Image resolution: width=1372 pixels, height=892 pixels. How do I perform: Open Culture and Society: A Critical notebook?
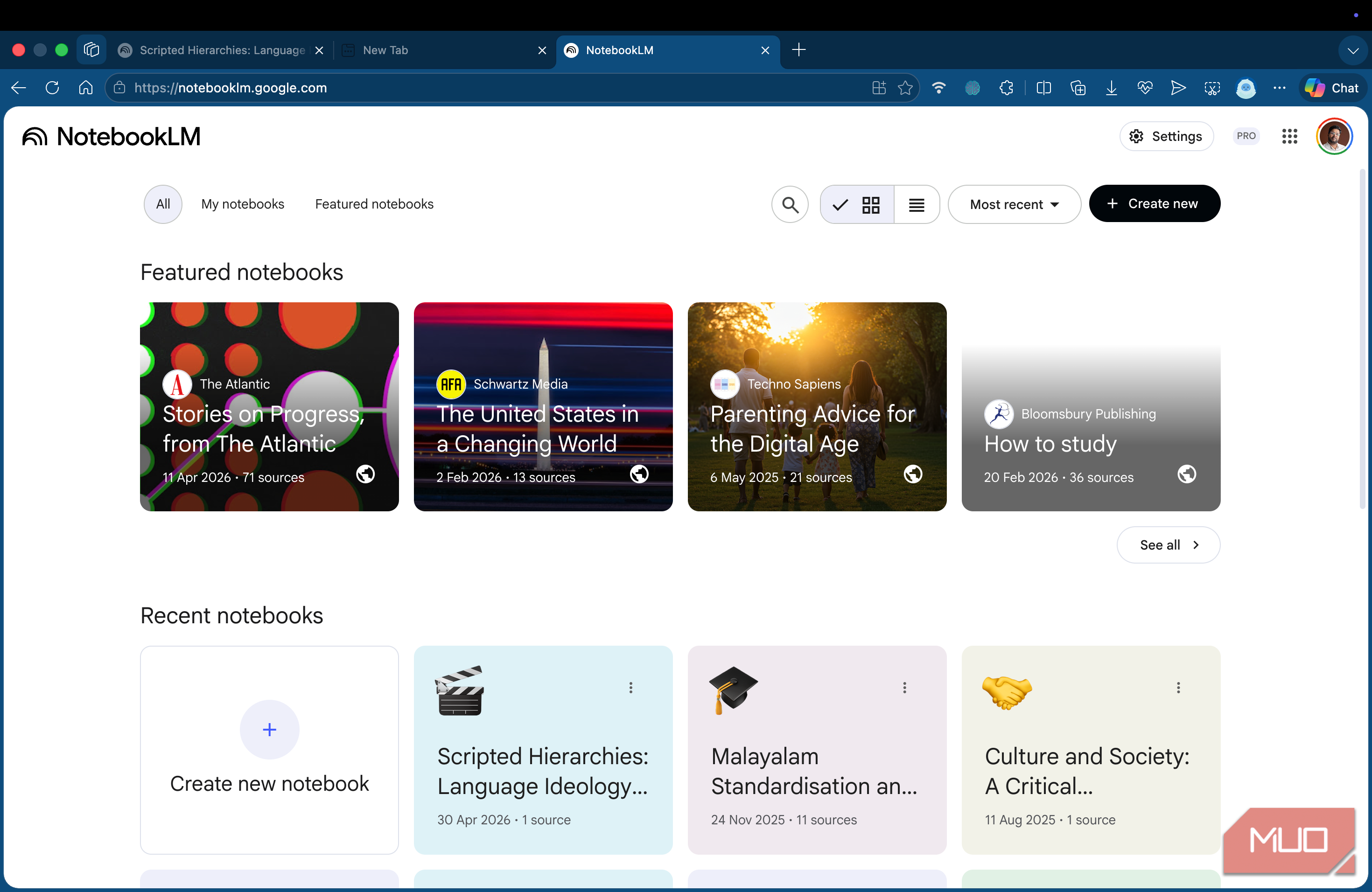(x=1091, y=750)
